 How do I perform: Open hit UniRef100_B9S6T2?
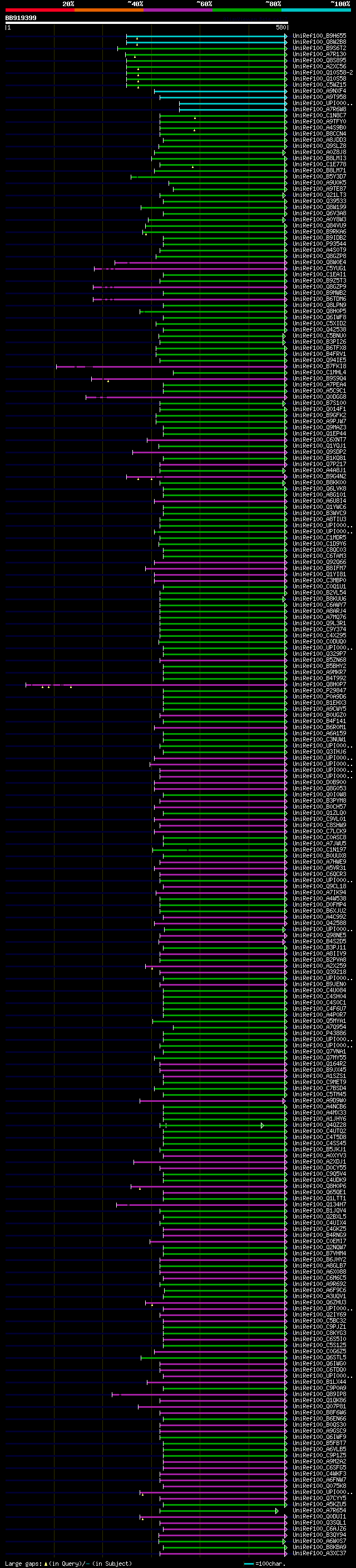click(319, 48)
